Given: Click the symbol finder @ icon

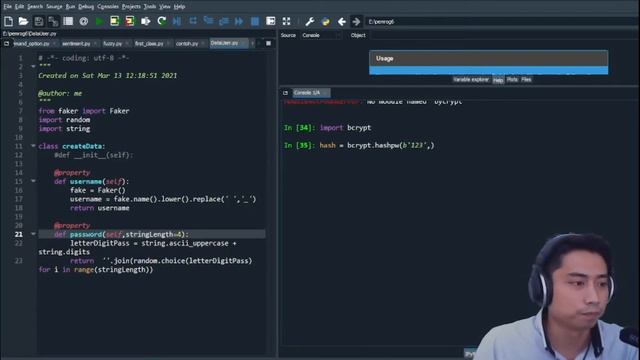Looking at the screenshot, I should (84, 21).
